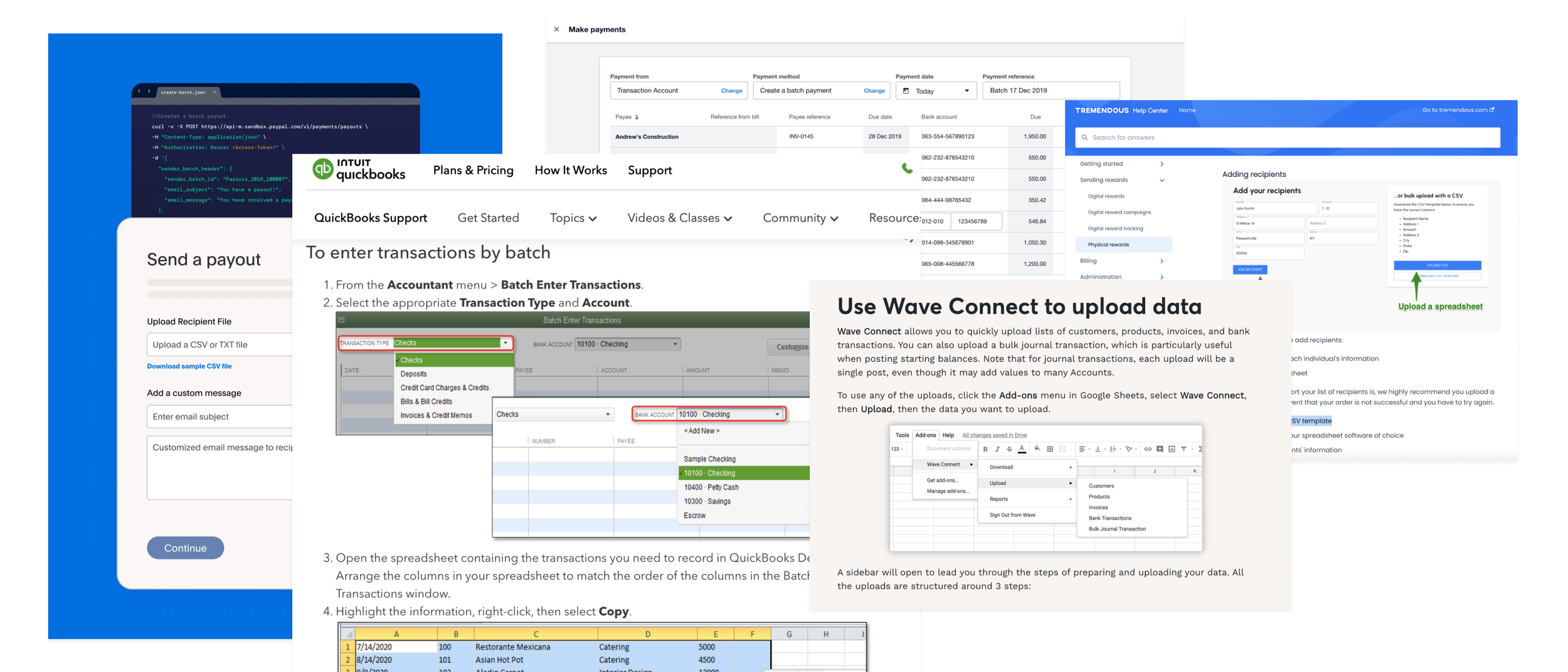Click the text wrapping icon in Sheets toolbar
Screen dimensions: 1568x672
[x=1113, y=449]
